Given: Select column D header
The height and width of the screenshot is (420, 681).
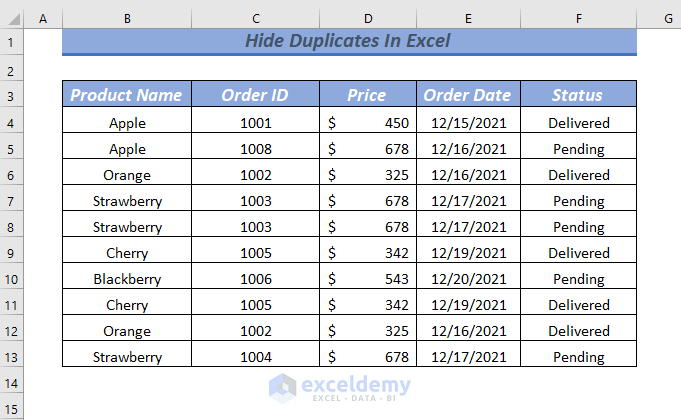Looking at the screenshot, I should coord(368,18).
